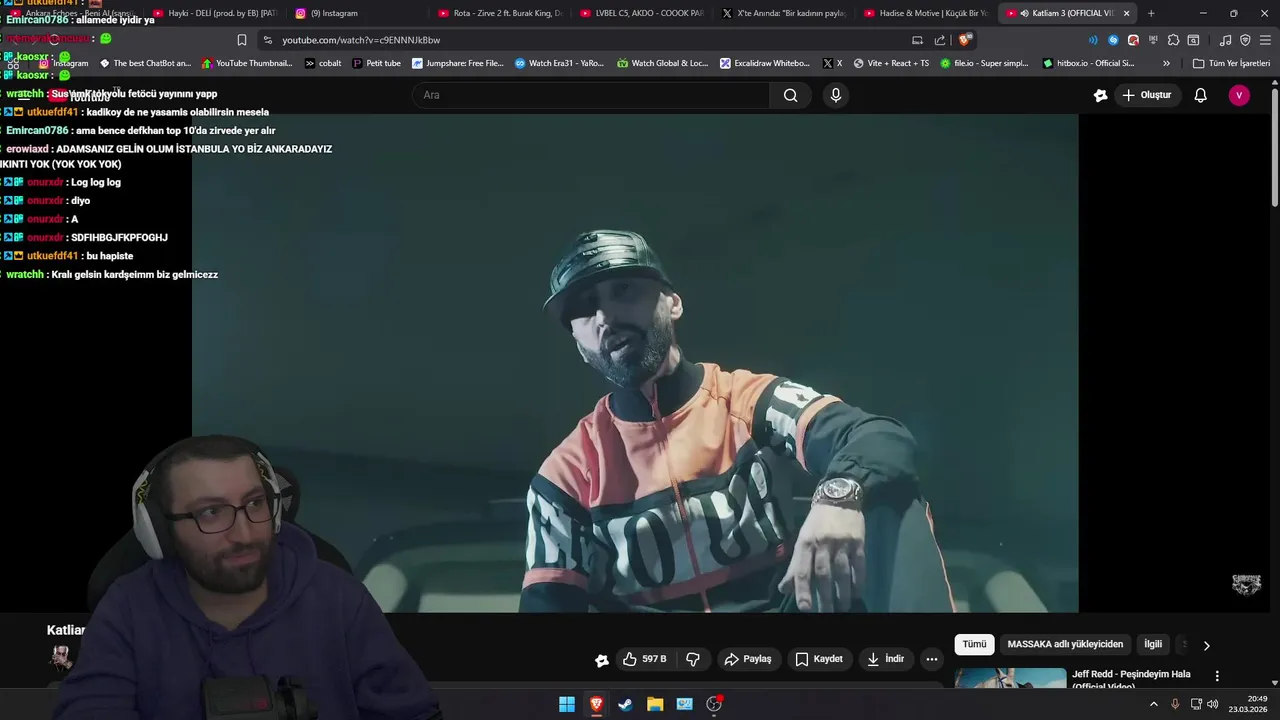
Task: Like the video with thumbs up
Action: (x=644, y=659)
